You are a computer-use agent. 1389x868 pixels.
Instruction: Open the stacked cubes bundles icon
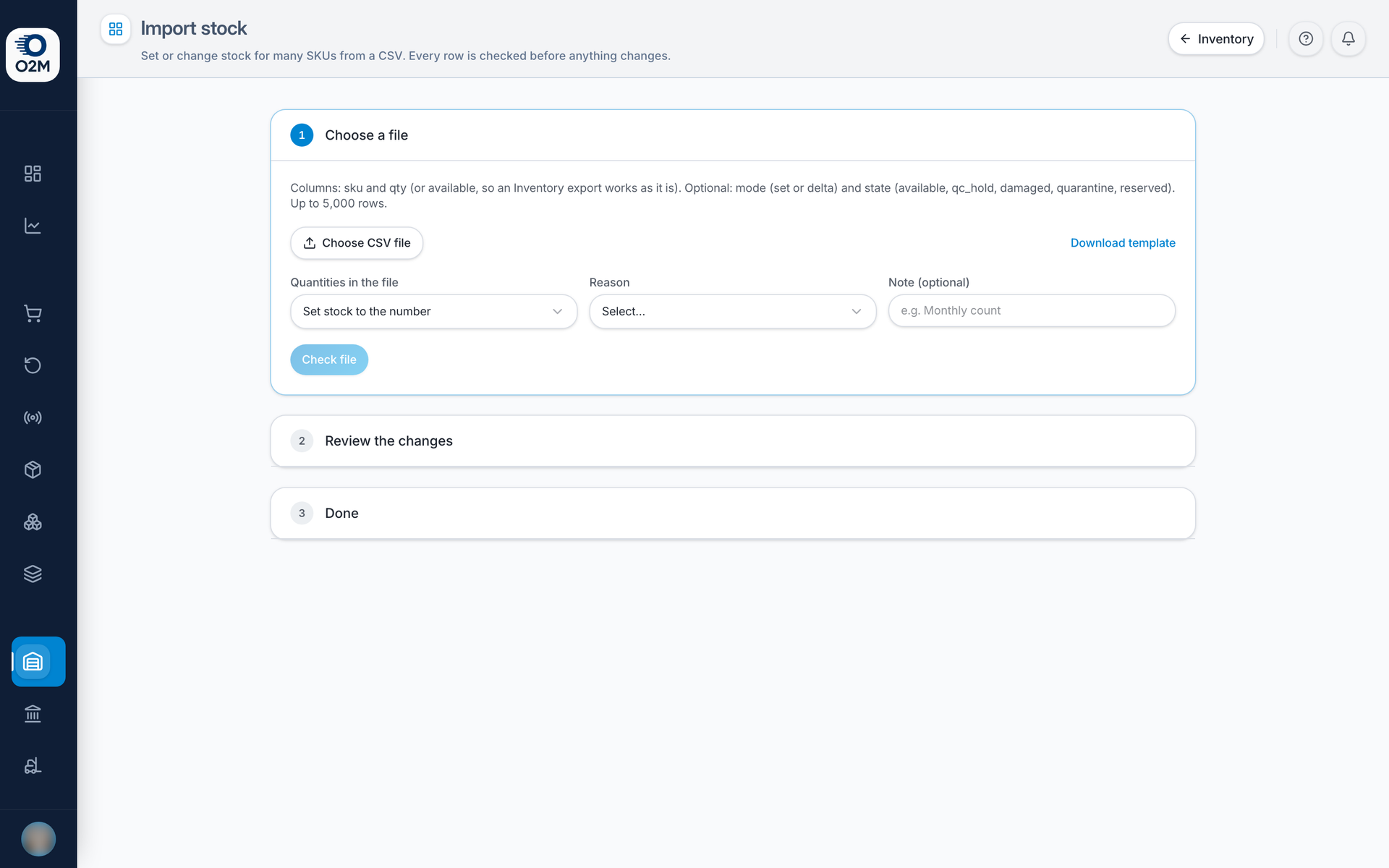point(33,522)
